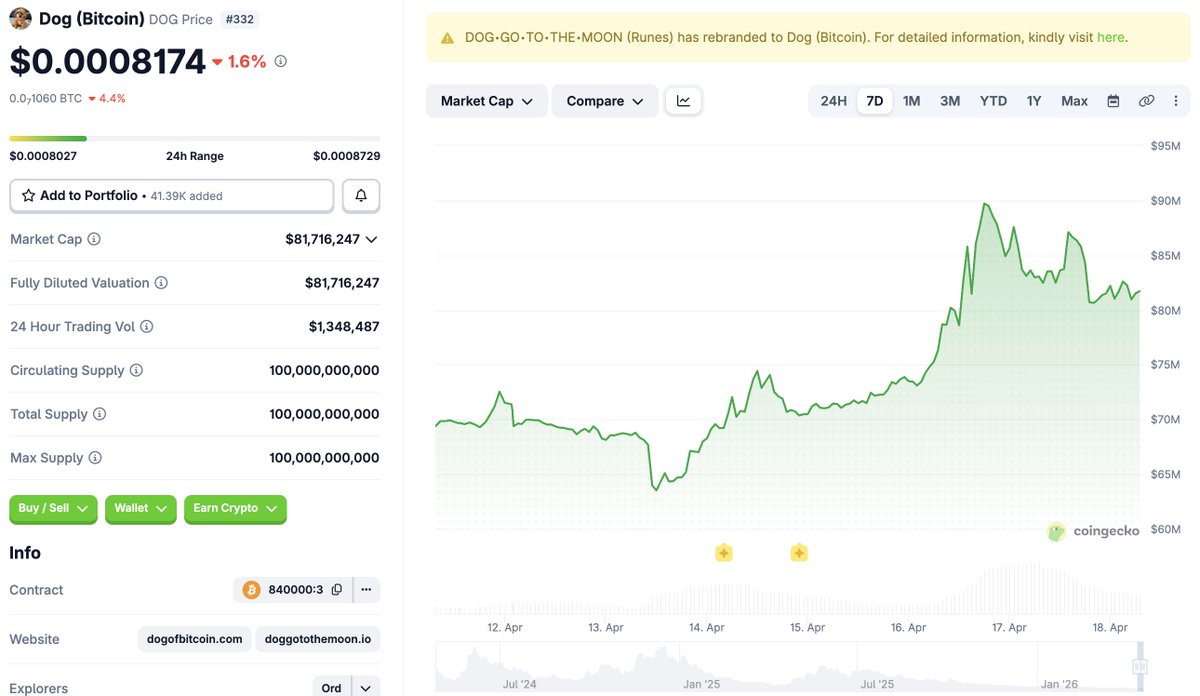Click the 16. Apr date label

[x=909, y=628]
